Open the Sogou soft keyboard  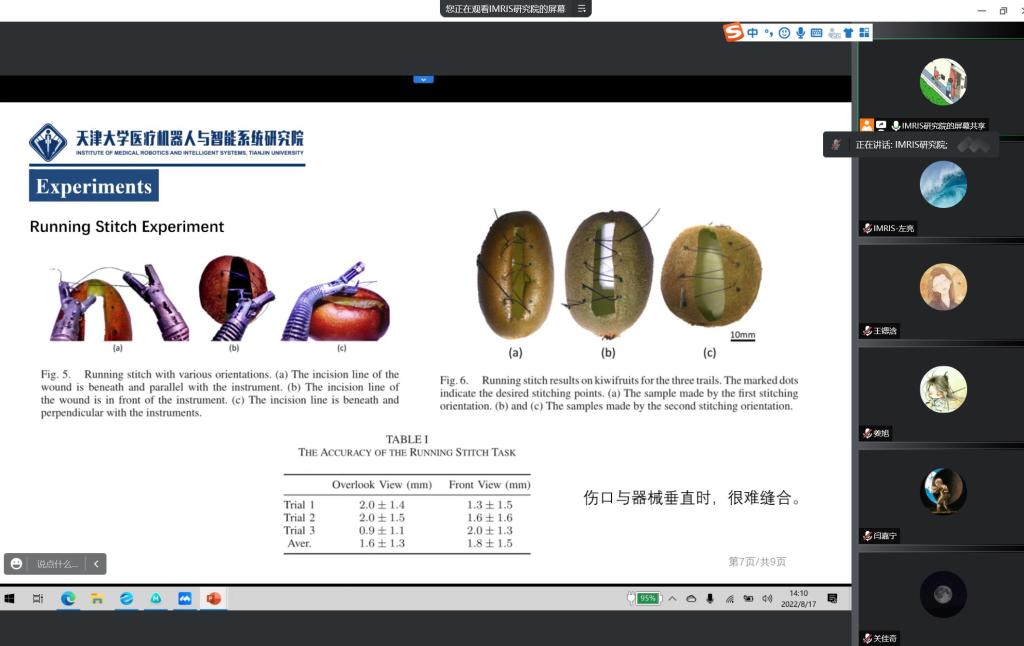(x=816, y=33)
